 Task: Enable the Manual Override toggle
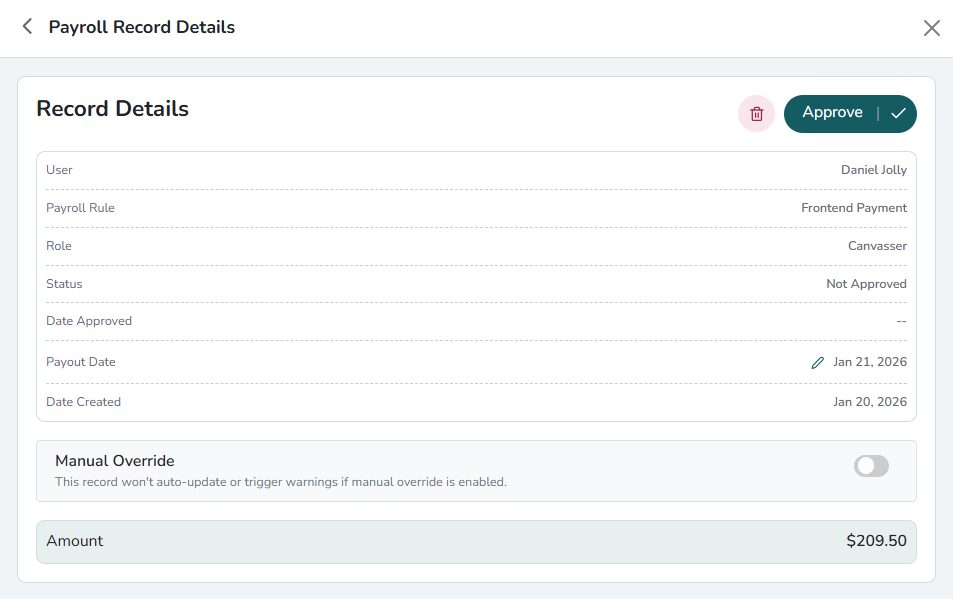pos(870,466)
